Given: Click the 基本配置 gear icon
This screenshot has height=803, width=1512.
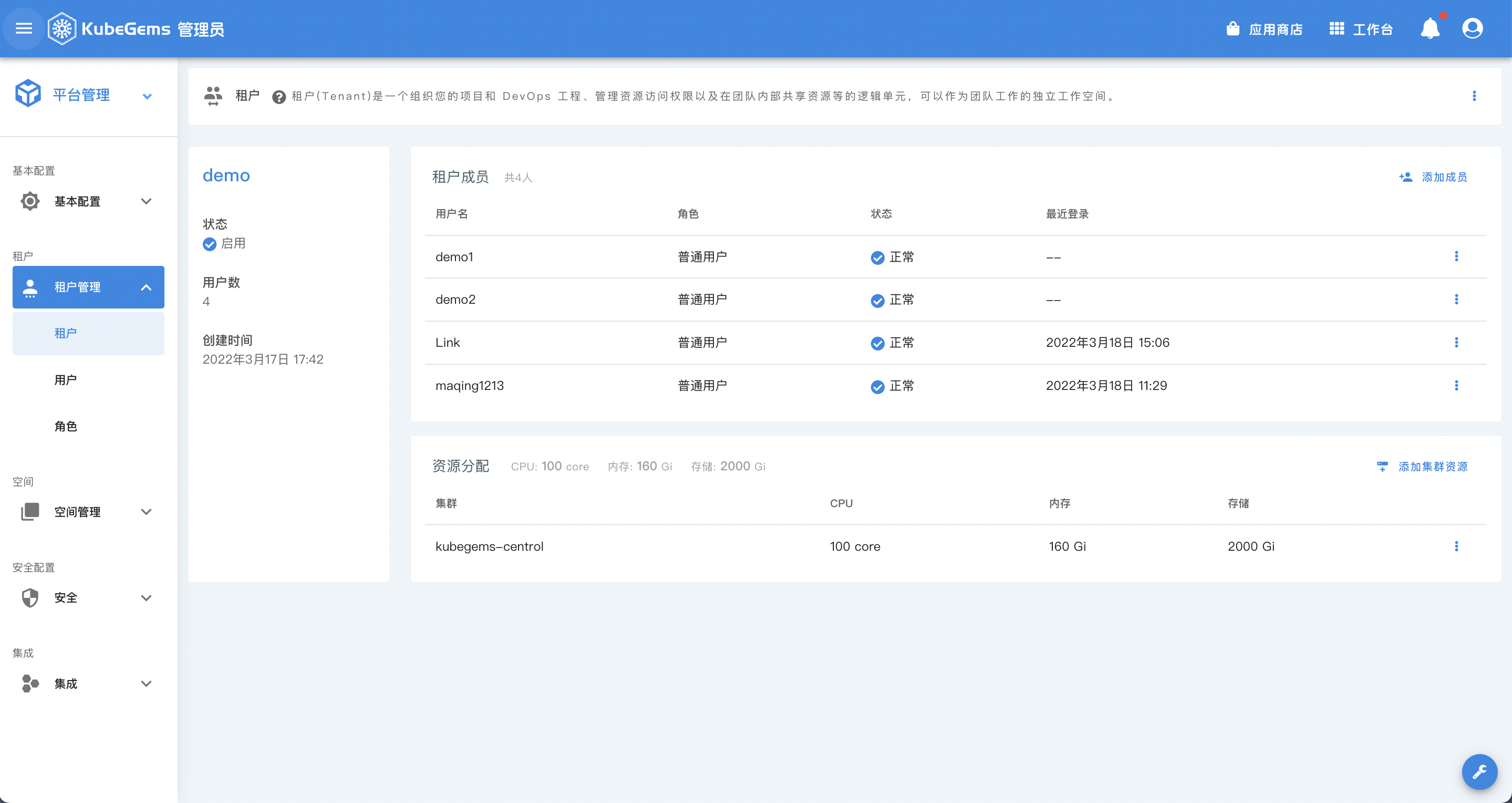Looking at the screenshot, I should (x=30, y=201).
